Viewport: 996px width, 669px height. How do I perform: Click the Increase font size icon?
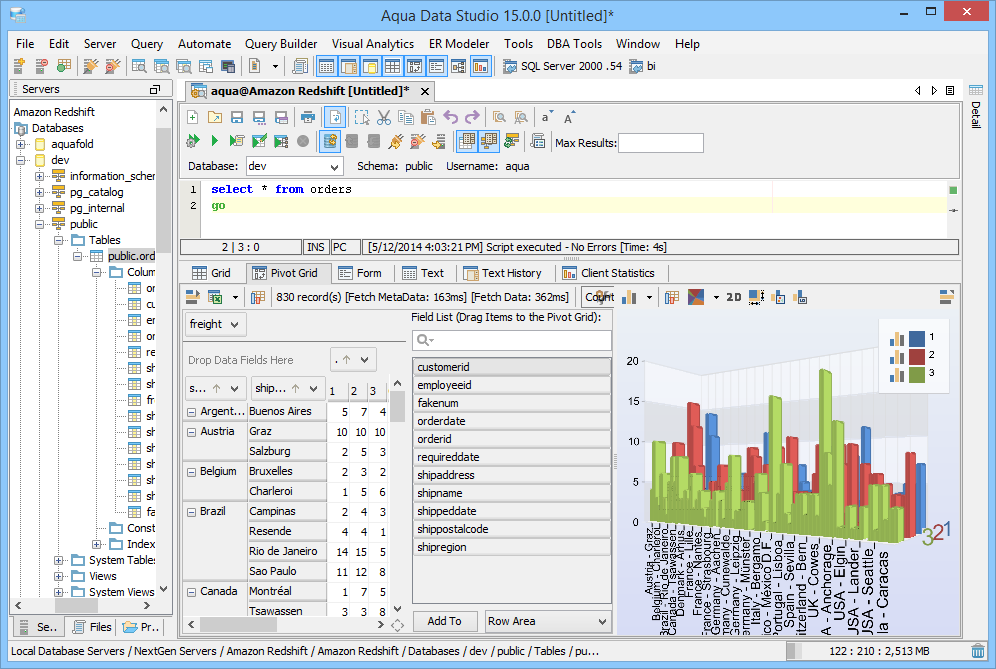coord(569,118)
